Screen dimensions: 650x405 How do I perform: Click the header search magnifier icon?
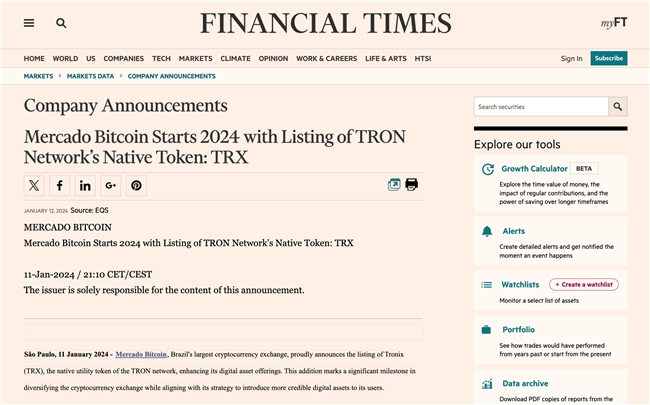pyautogui.click(x=61, y=23)
